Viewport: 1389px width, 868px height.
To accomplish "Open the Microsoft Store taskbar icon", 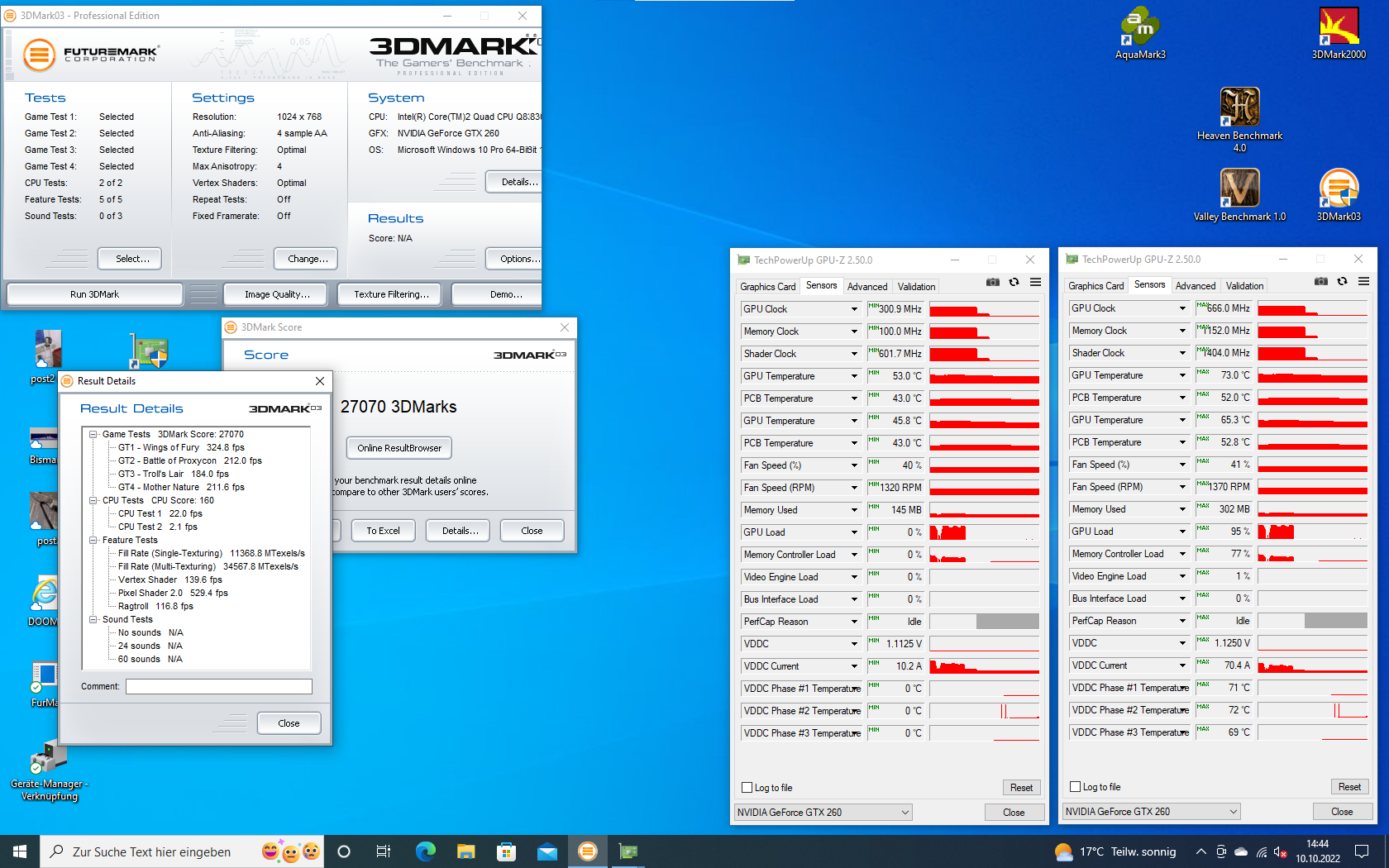I will click(506, 851).
